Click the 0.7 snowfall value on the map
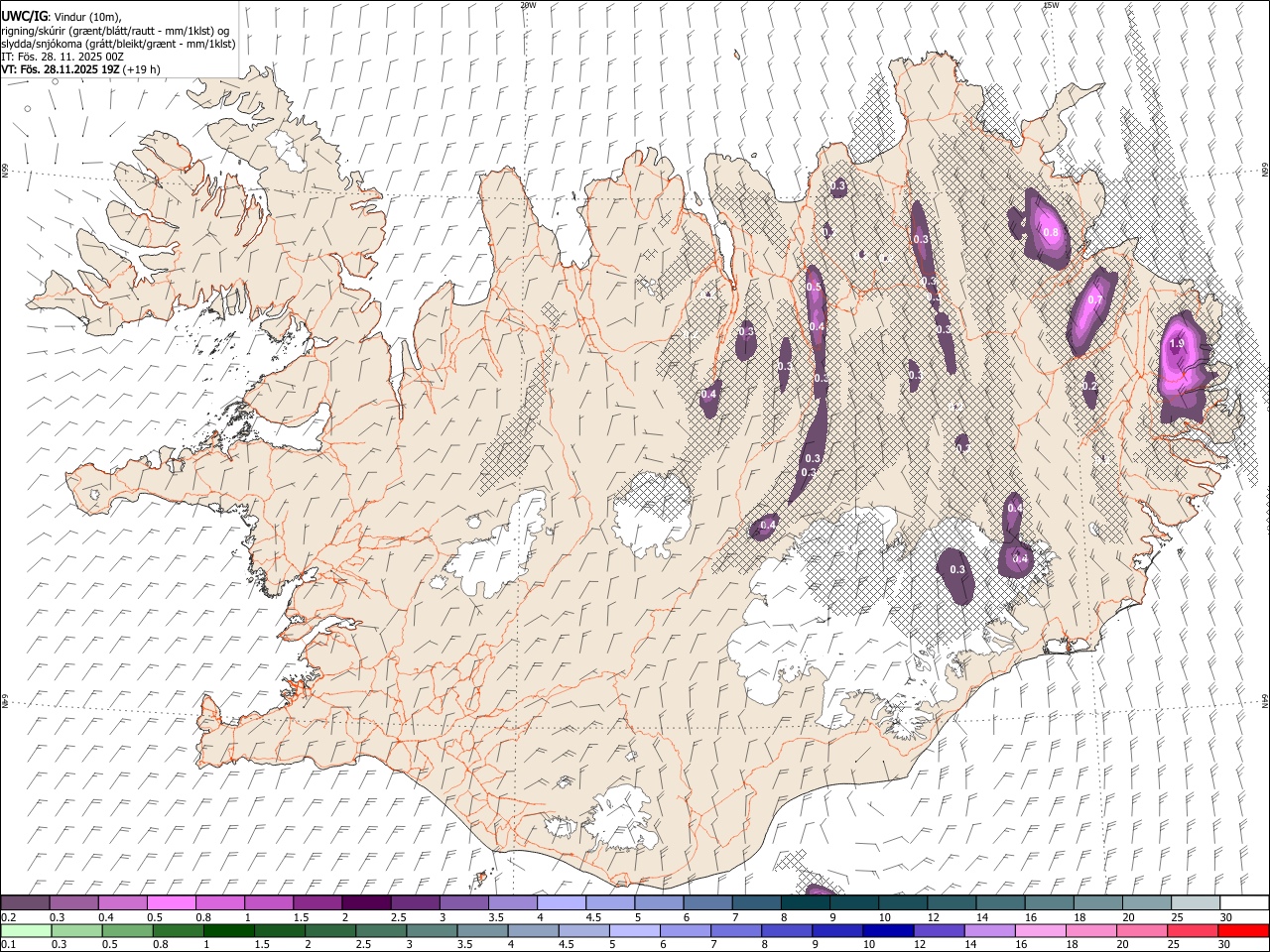The height and width of the screenshot is (952, 1270). pos(1095,299)
